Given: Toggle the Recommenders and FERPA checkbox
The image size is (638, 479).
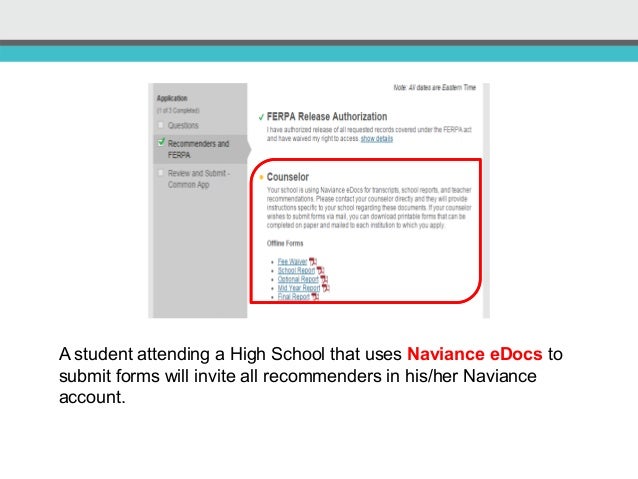Looking at the screenshot, I should [x=161, y=142].
